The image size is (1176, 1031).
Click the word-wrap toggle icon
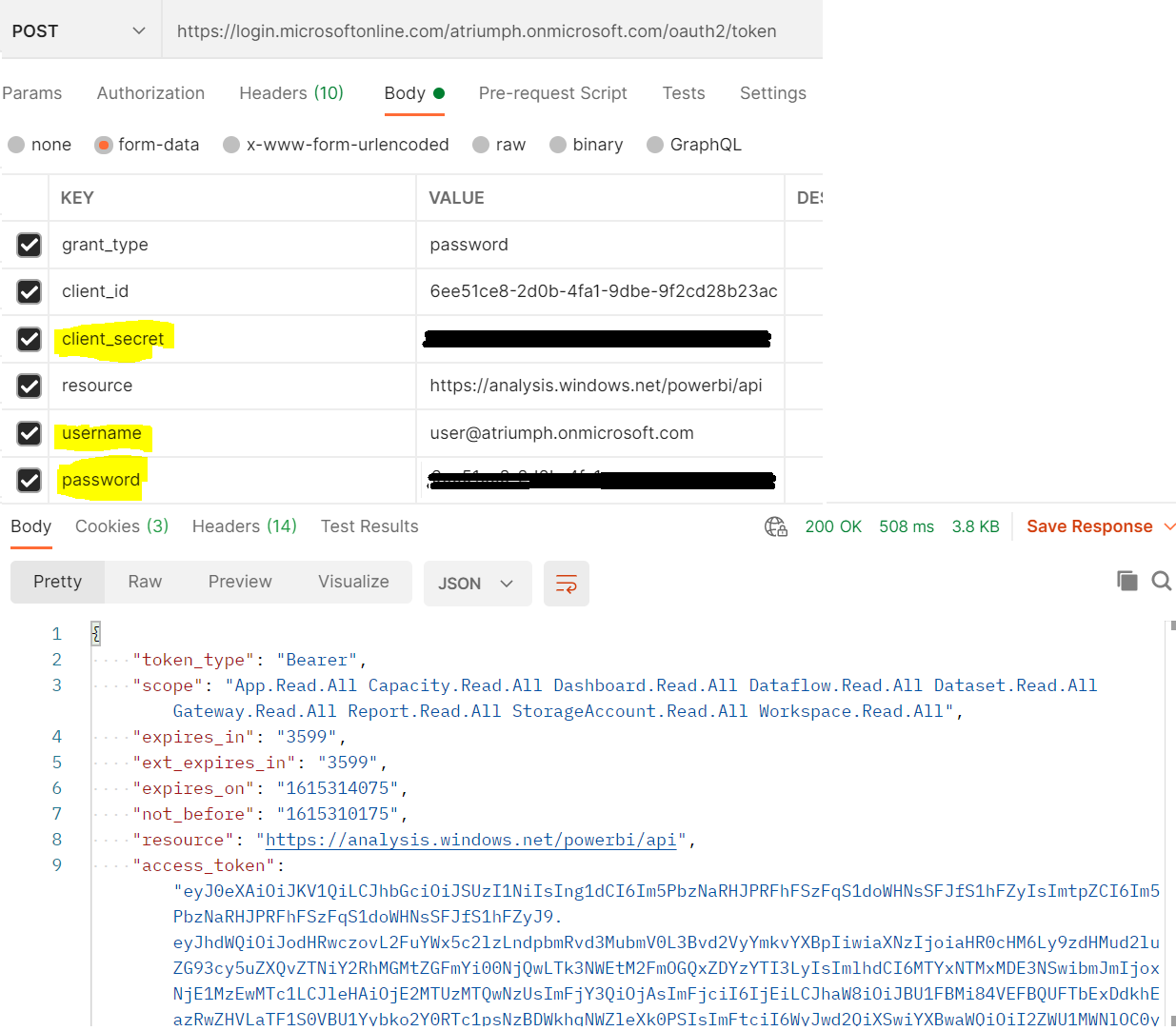point(566,584)
